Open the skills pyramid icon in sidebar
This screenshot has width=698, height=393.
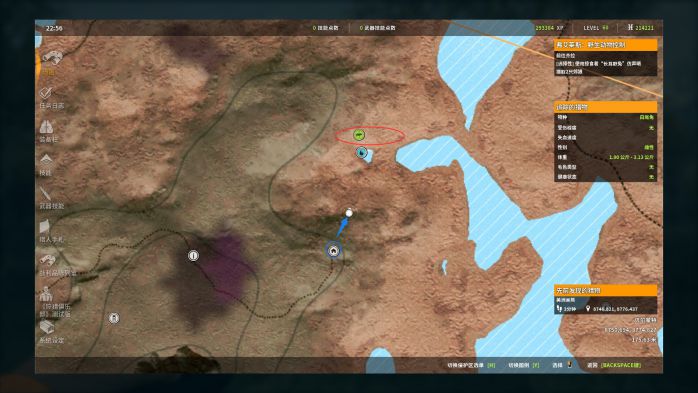(x=46, y=160)
